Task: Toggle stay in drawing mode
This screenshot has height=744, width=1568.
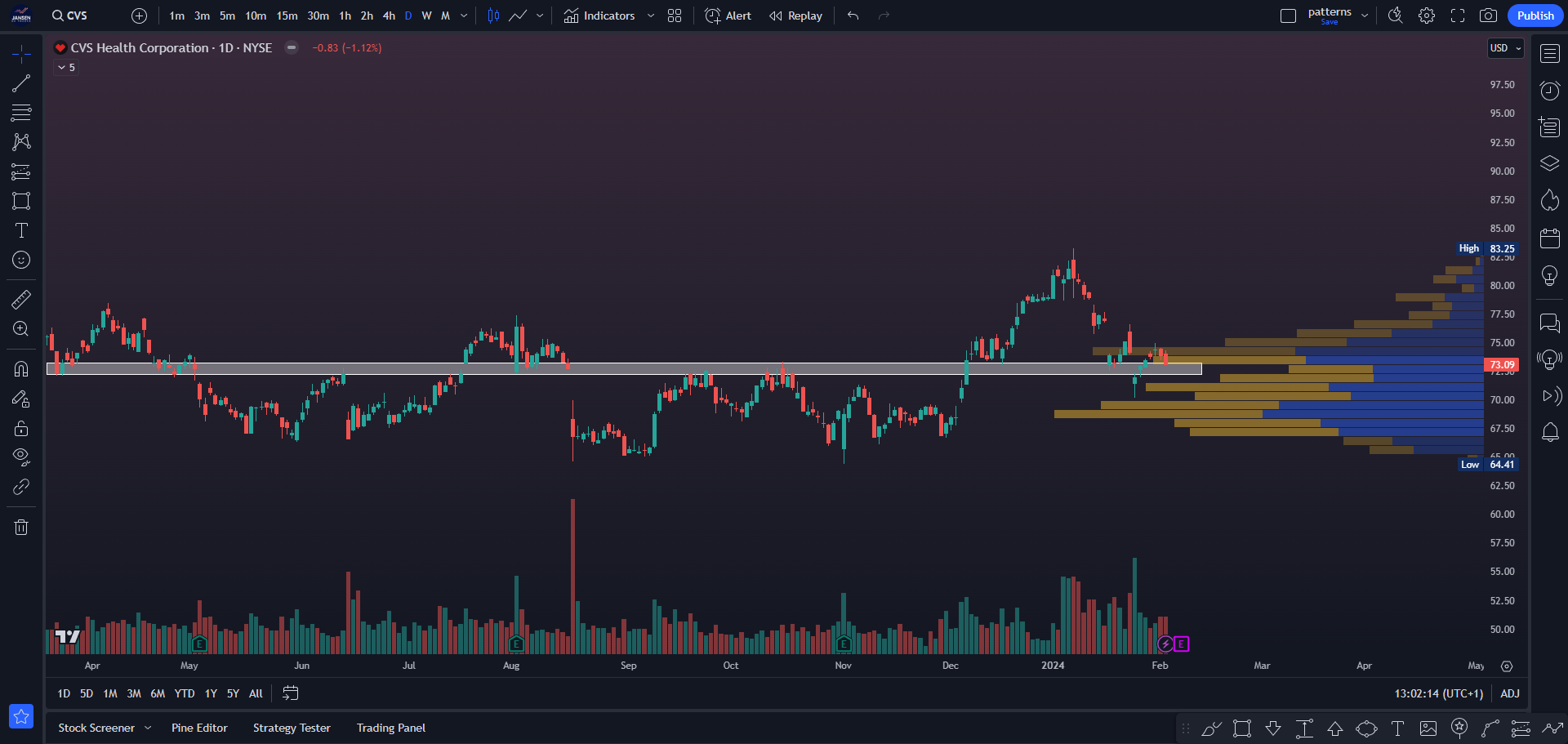Action: tap(21, 399)
